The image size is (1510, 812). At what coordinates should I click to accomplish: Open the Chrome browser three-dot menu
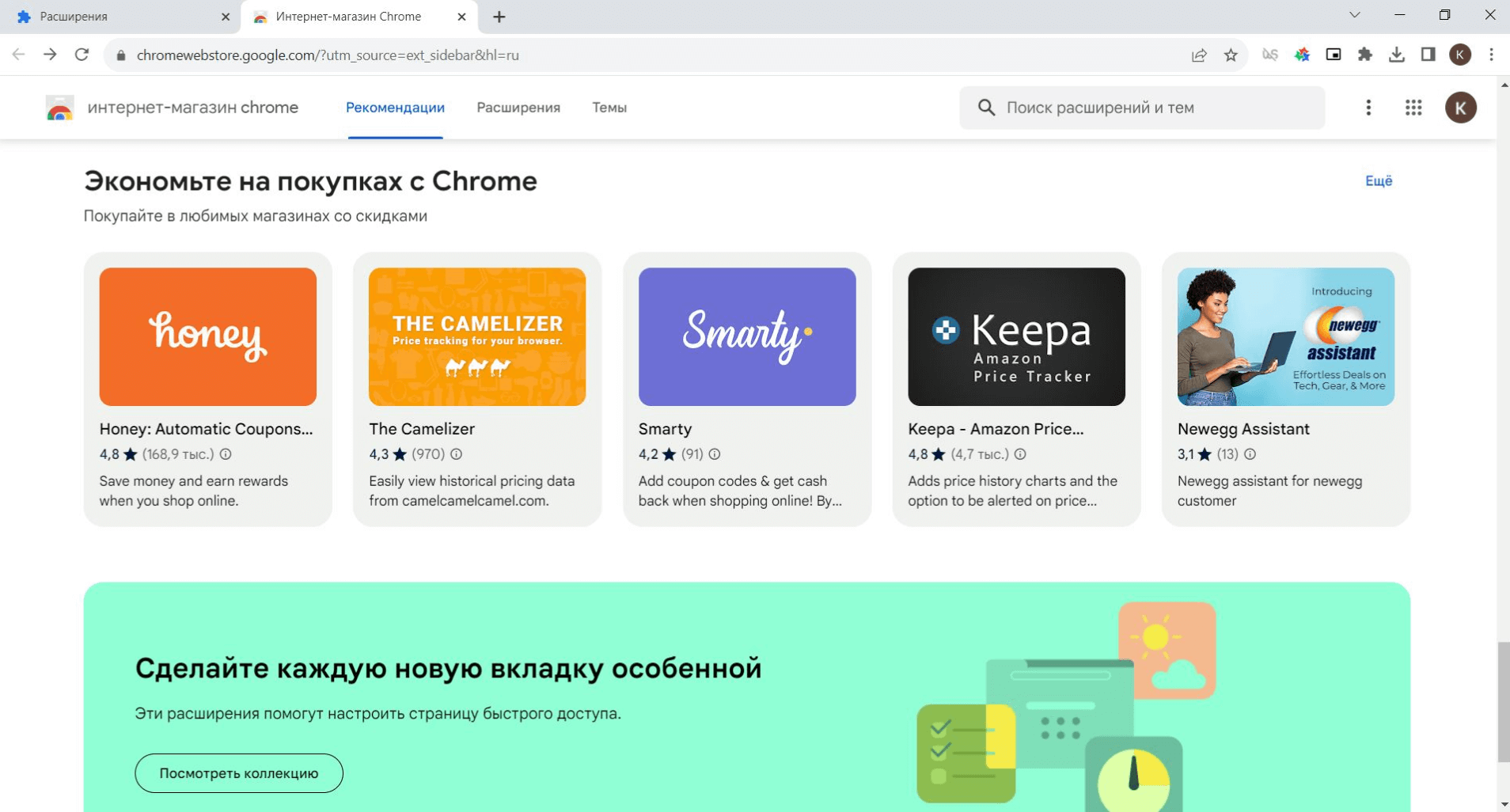[1492, 55]
